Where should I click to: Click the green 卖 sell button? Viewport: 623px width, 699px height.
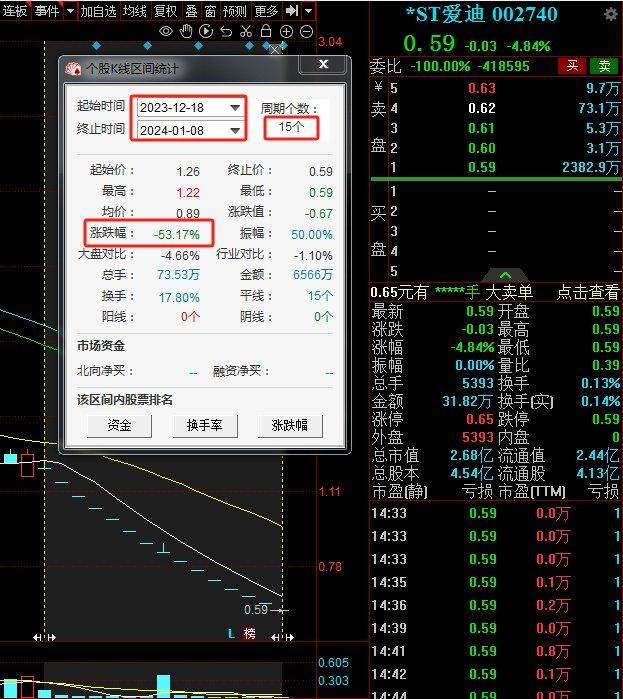(x=604, y=66)
